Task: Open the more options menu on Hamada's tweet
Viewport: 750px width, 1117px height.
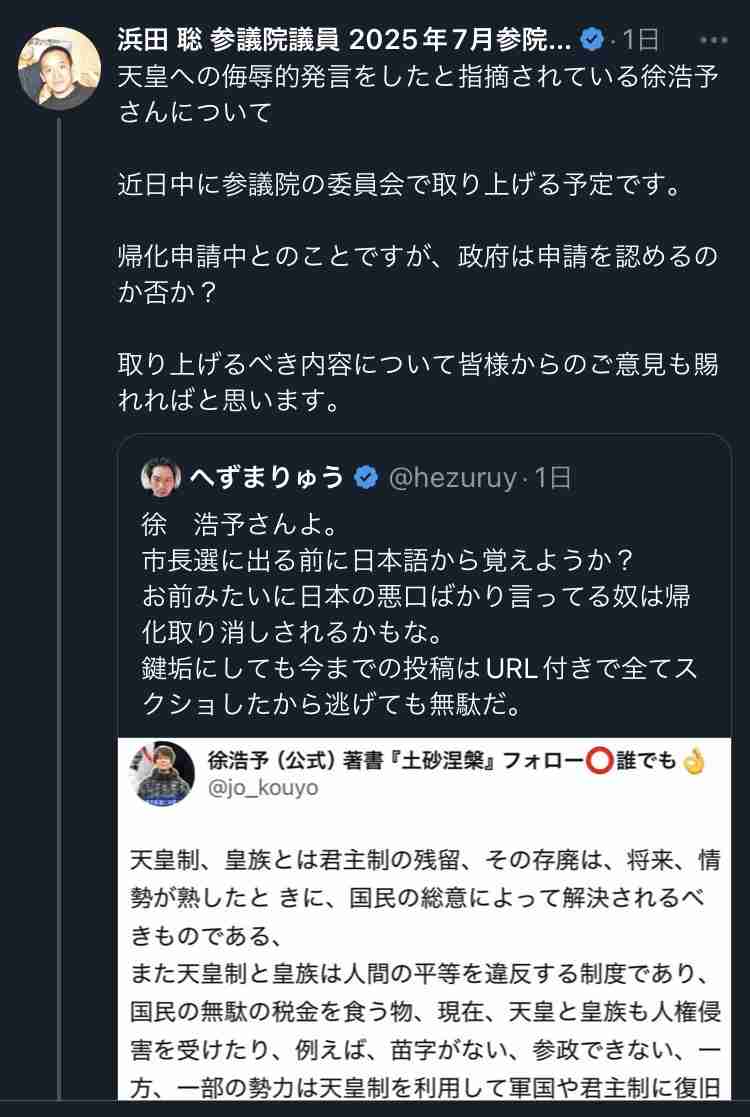Action: coord(714,40)
